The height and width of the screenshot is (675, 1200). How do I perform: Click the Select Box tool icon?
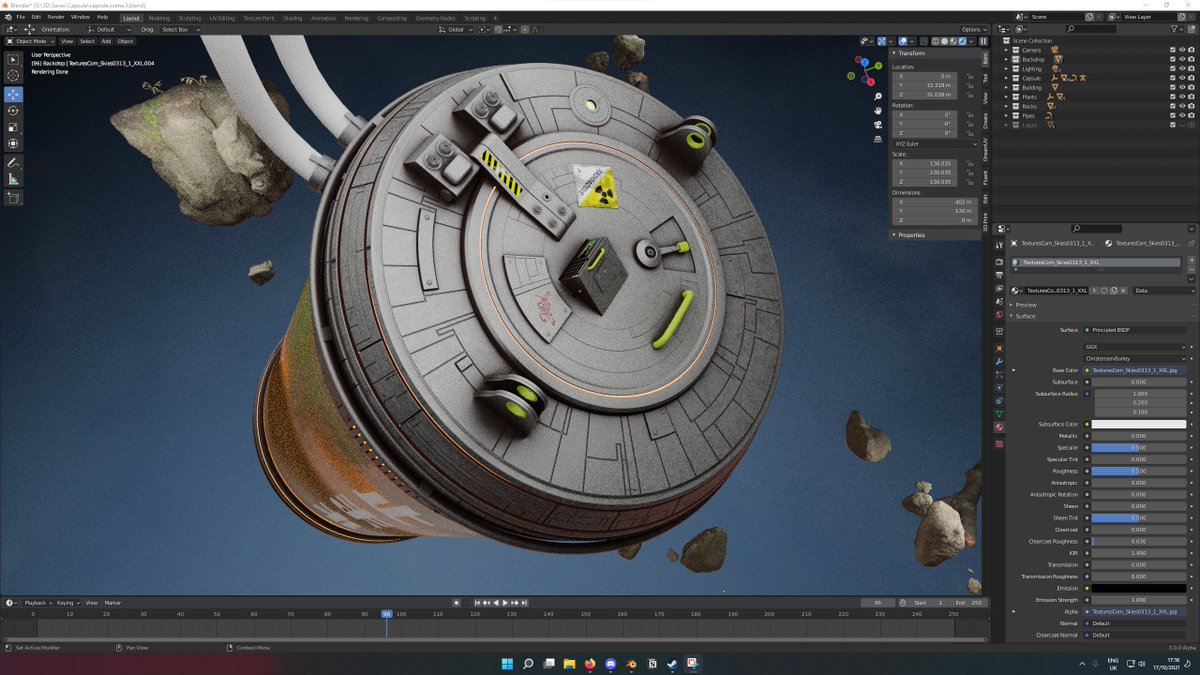[x=13, y=59]
